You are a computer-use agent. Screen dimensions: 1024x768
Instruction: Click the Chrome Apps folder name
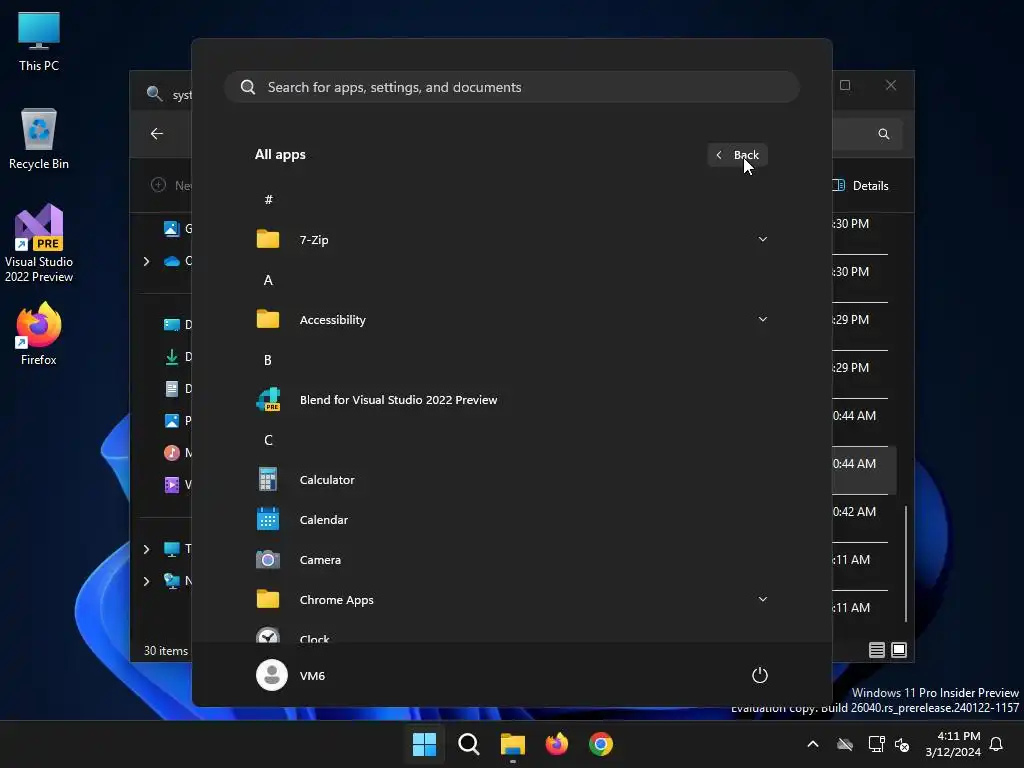click(x=336, y=600)
